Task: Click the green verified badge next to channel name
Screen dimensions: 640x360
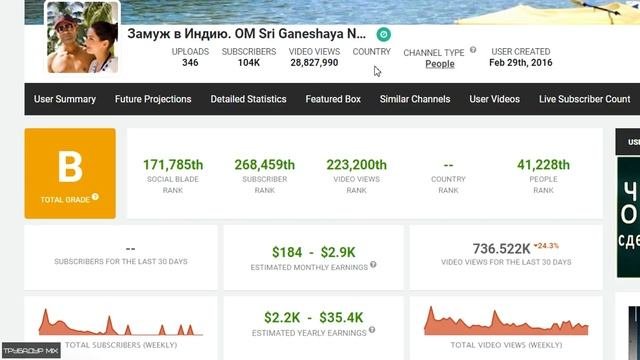Action: point(383,34)
